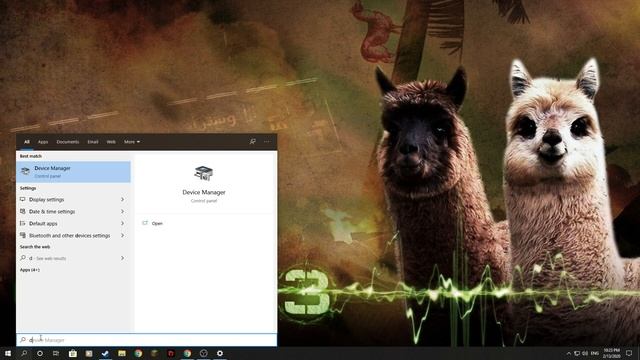Expand arrow beside Bluetooth and other devices settings

122,236
